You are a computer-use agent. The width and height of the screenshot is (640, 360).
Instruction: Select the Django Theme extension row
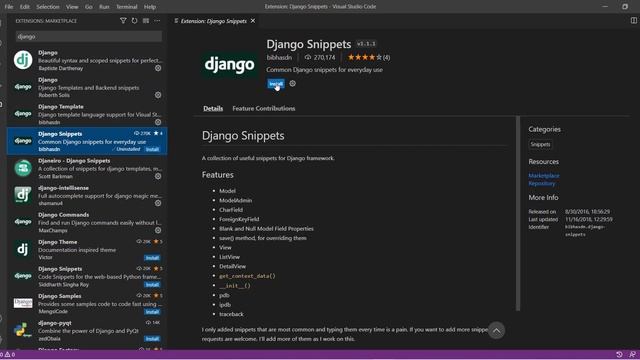click(x=87, y=249)
